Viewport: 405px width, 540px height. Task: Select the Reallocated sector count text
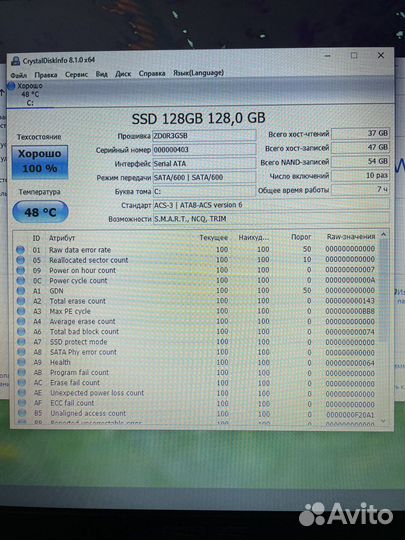(89, 260)
